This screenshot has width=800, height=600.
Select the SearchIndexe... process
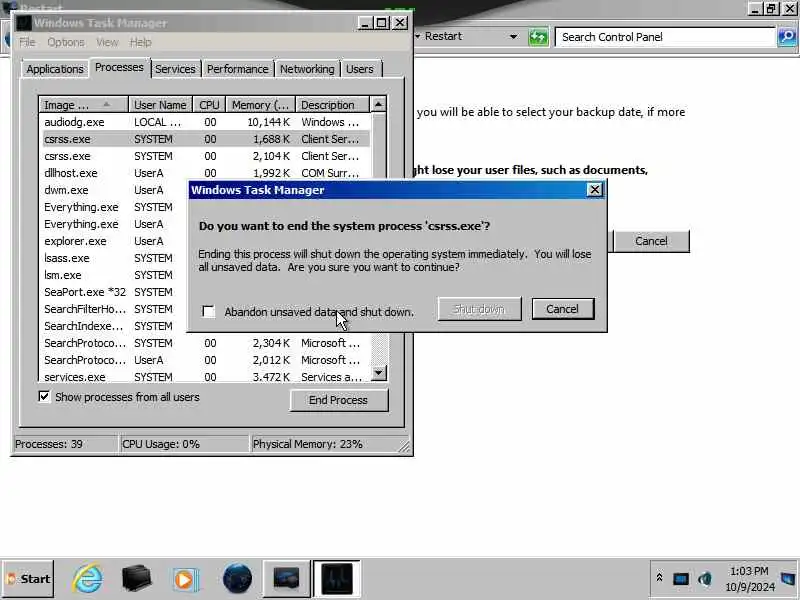point(113,326)
